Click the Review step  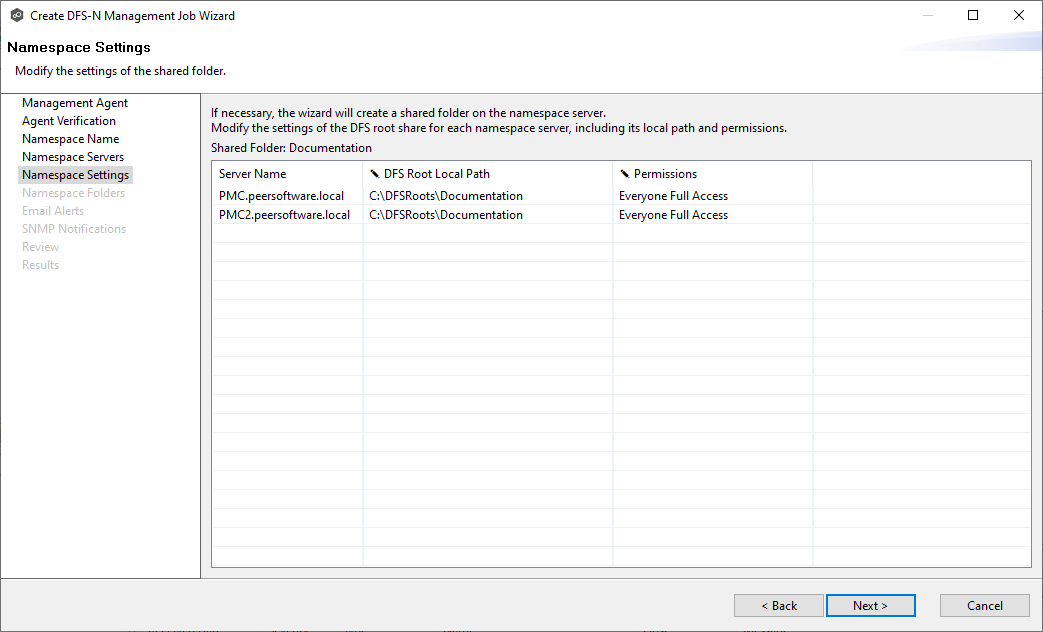click(x=40, y=246)
